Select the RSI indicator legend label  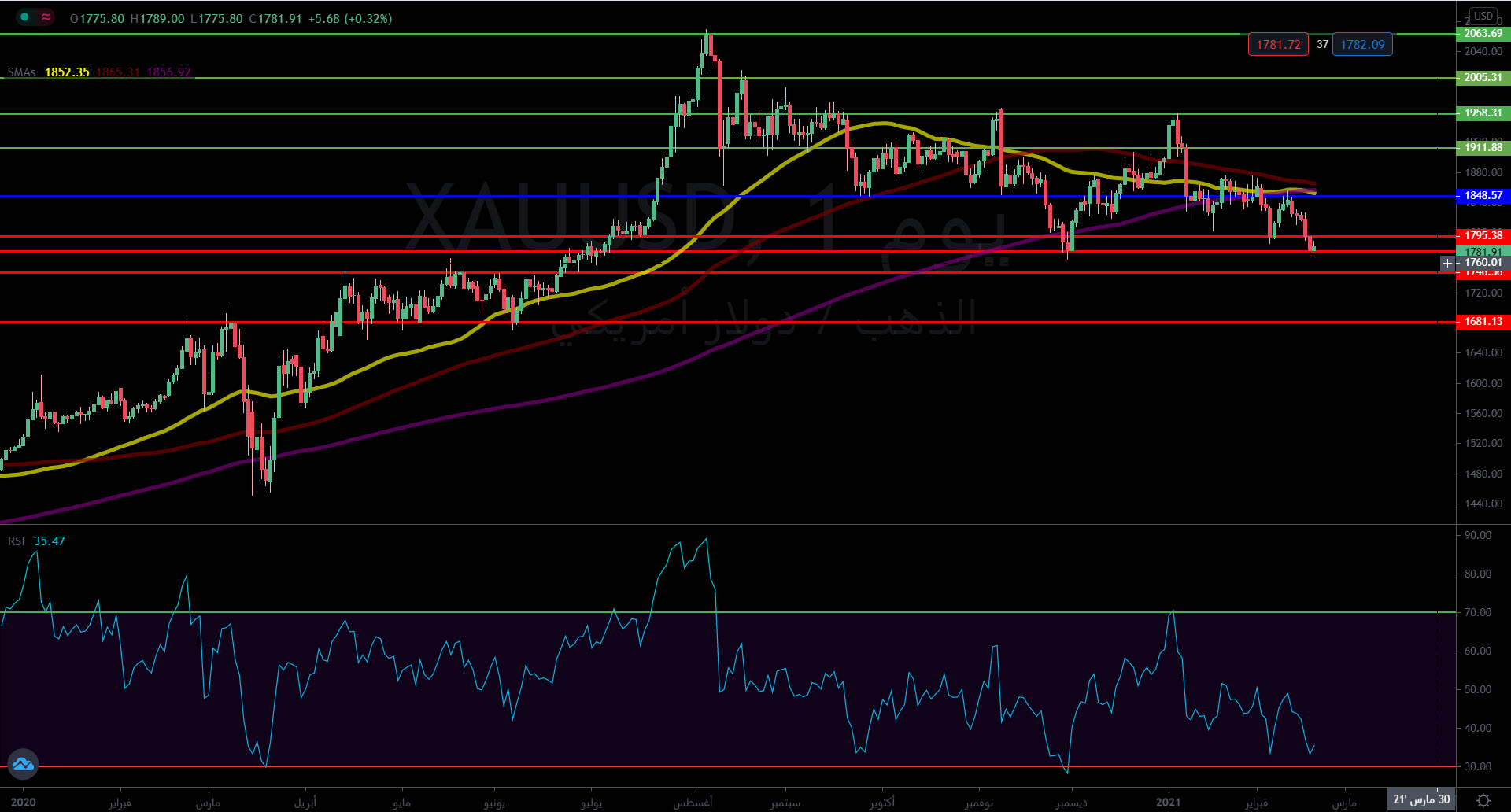(x=17, y=541)
